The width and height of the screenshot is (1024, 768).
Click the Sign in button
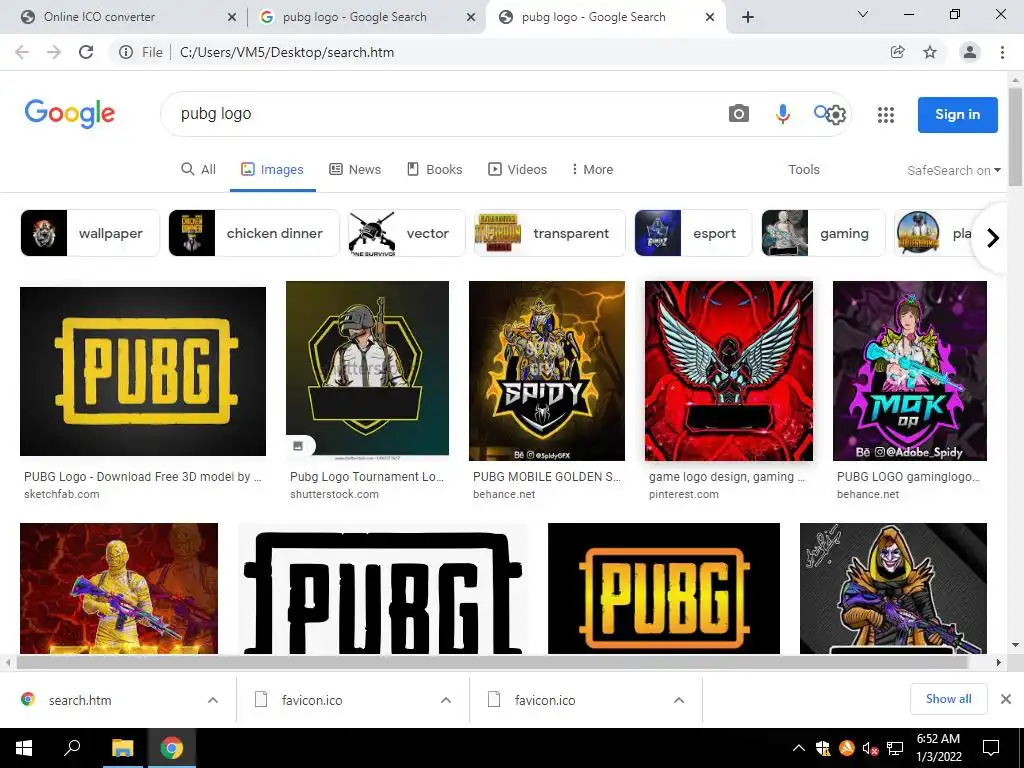click(957, 114)
